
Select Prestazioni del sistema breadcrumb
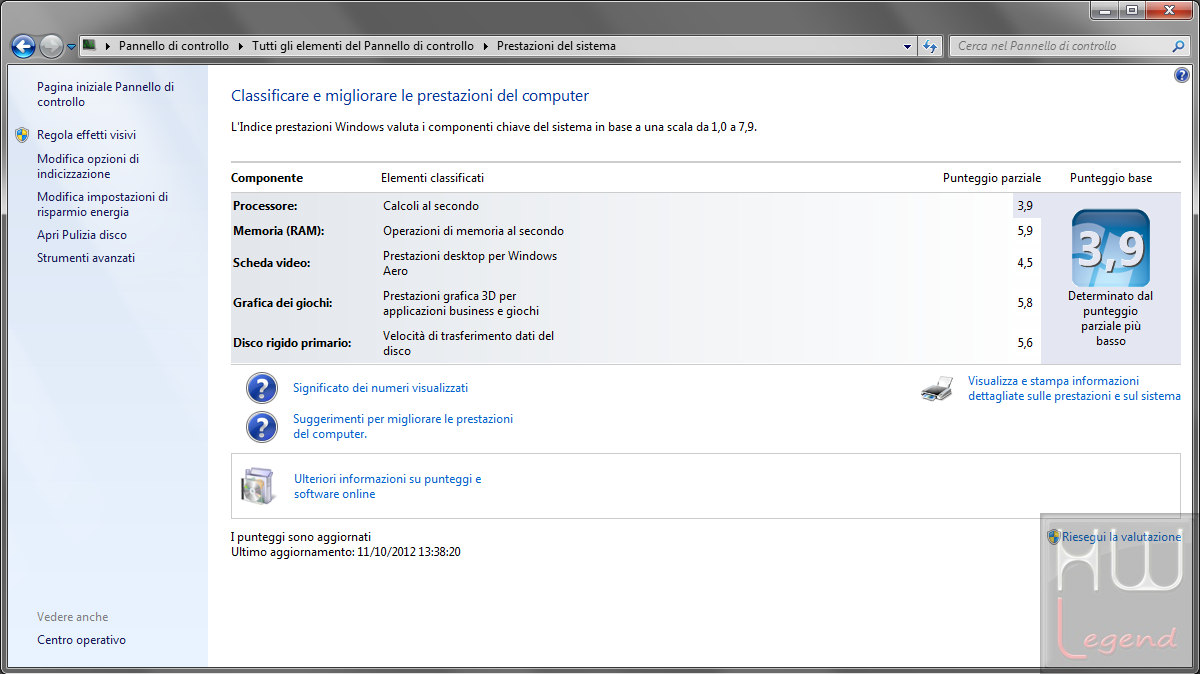coord(556,46)
